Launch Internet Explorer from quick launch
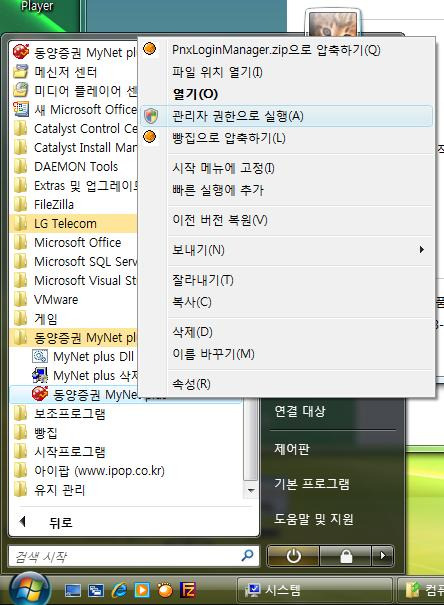 tap(119, 590)
